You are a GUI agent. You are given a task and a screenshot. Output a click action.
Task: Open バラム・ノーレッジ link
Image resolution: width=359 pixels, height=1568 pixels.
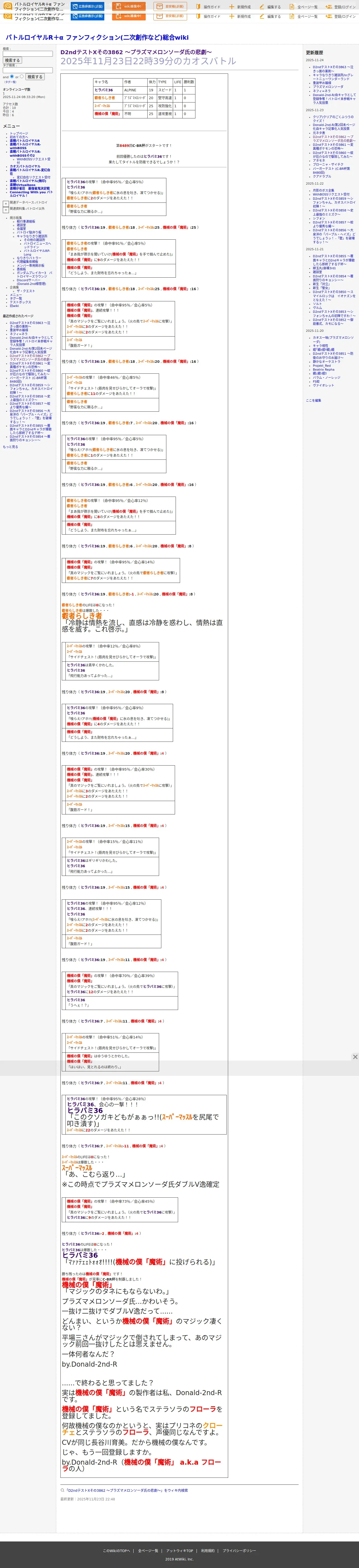coord(327,377)
